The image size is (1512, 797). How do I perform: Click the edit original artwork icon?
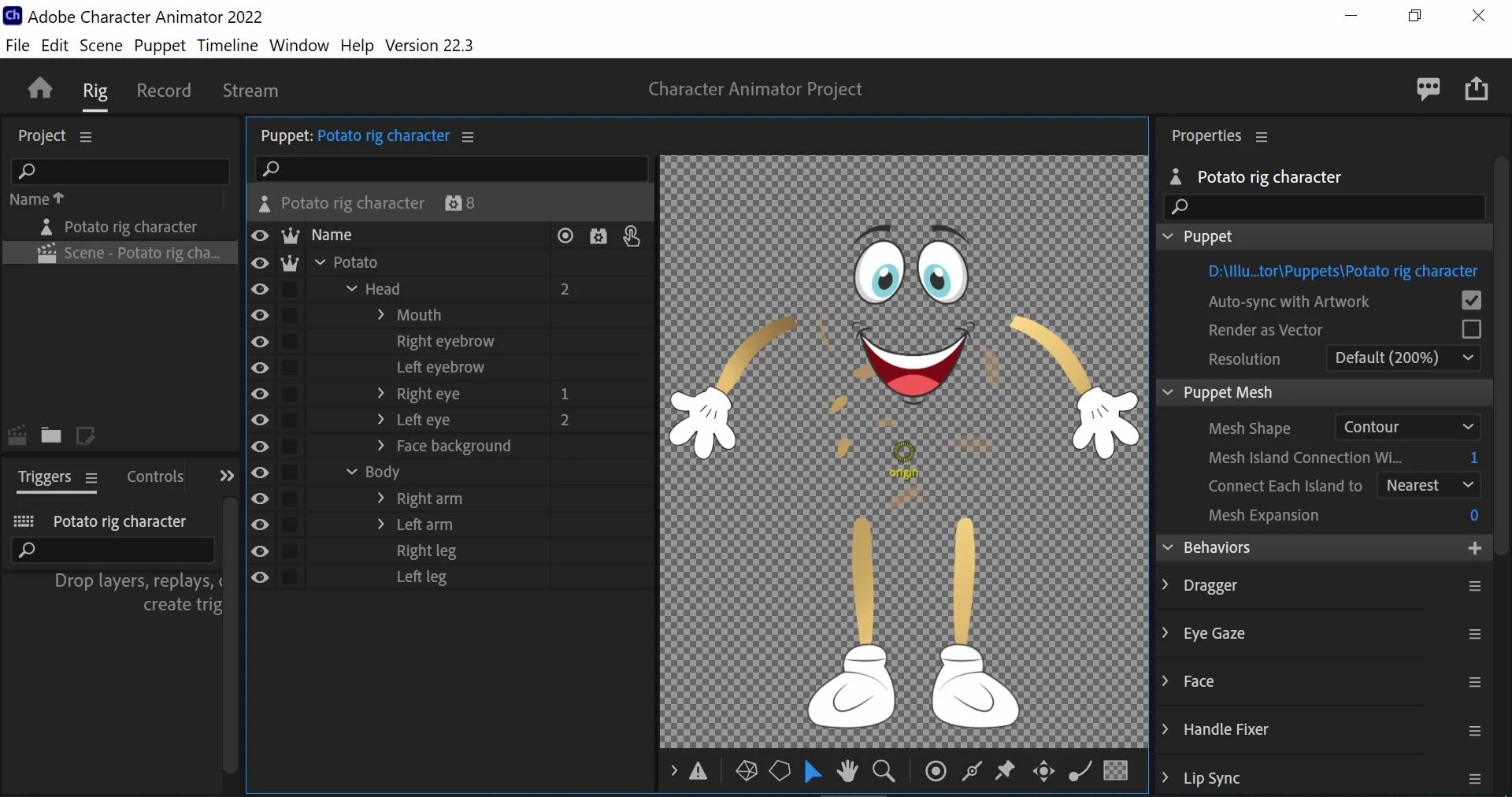click(x=85, y=435)
